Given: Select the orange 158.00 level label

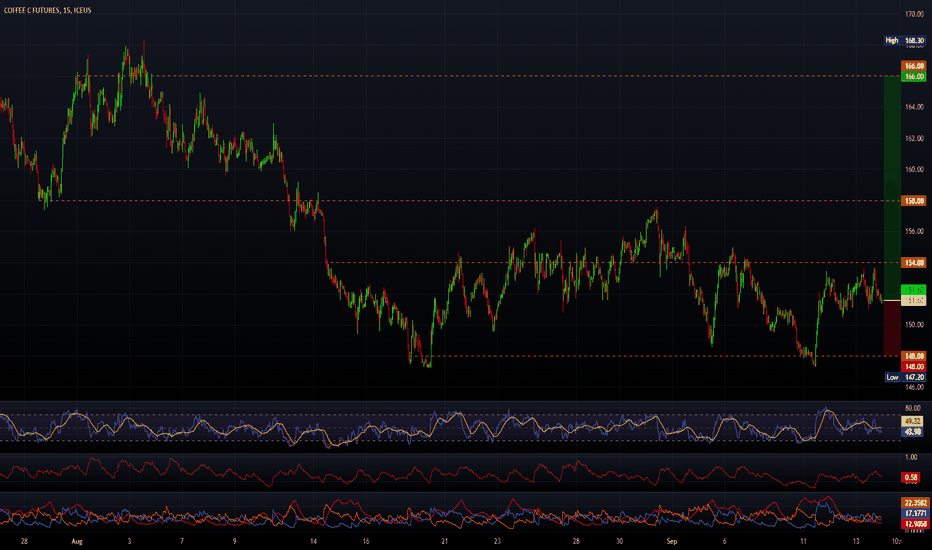Looking at the screenshot, I should click(x=914, y=201).
